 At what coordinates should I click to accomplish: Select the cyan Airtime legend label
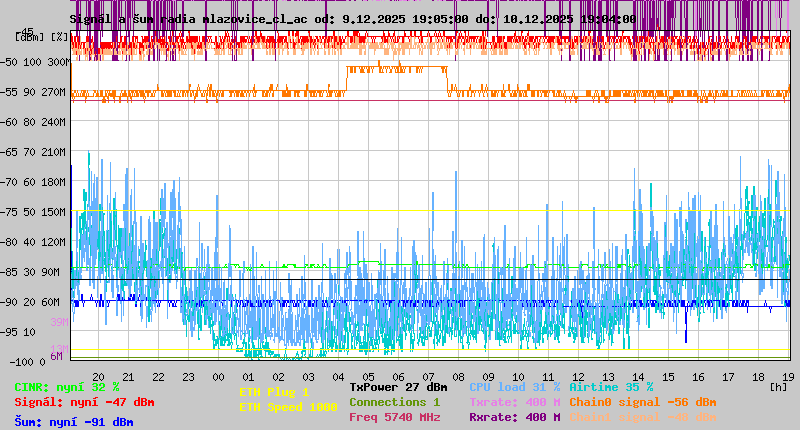pyautogui.click(x=611, y=387)
